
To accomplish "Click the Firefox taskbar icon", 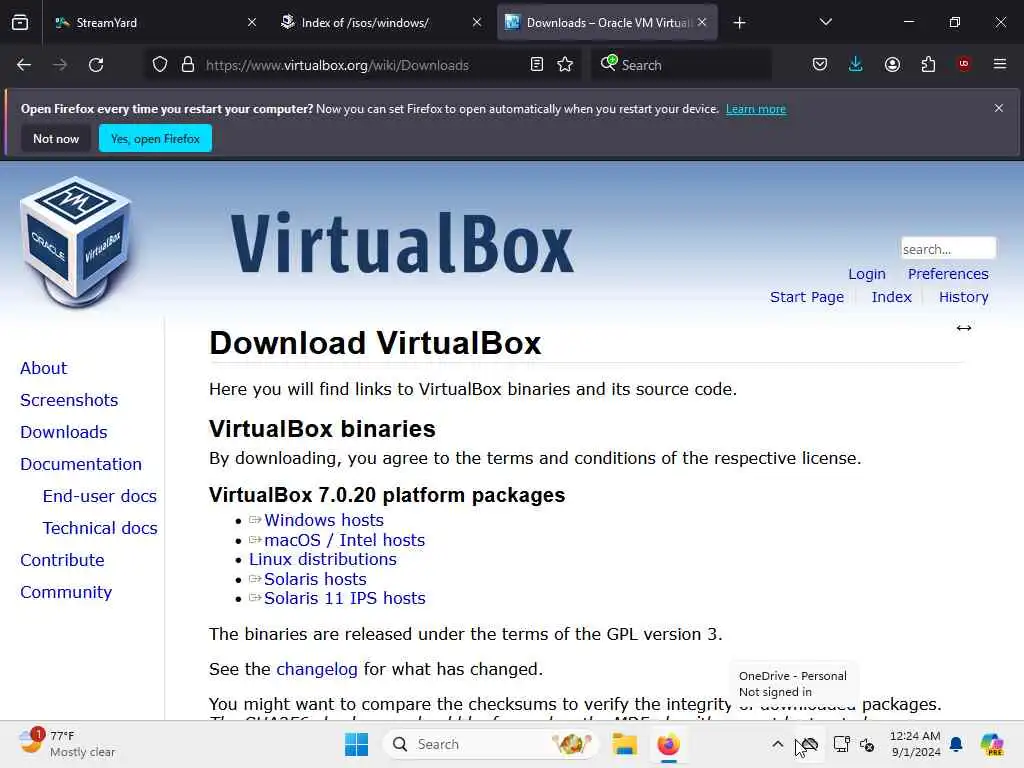I will (669, 744).
